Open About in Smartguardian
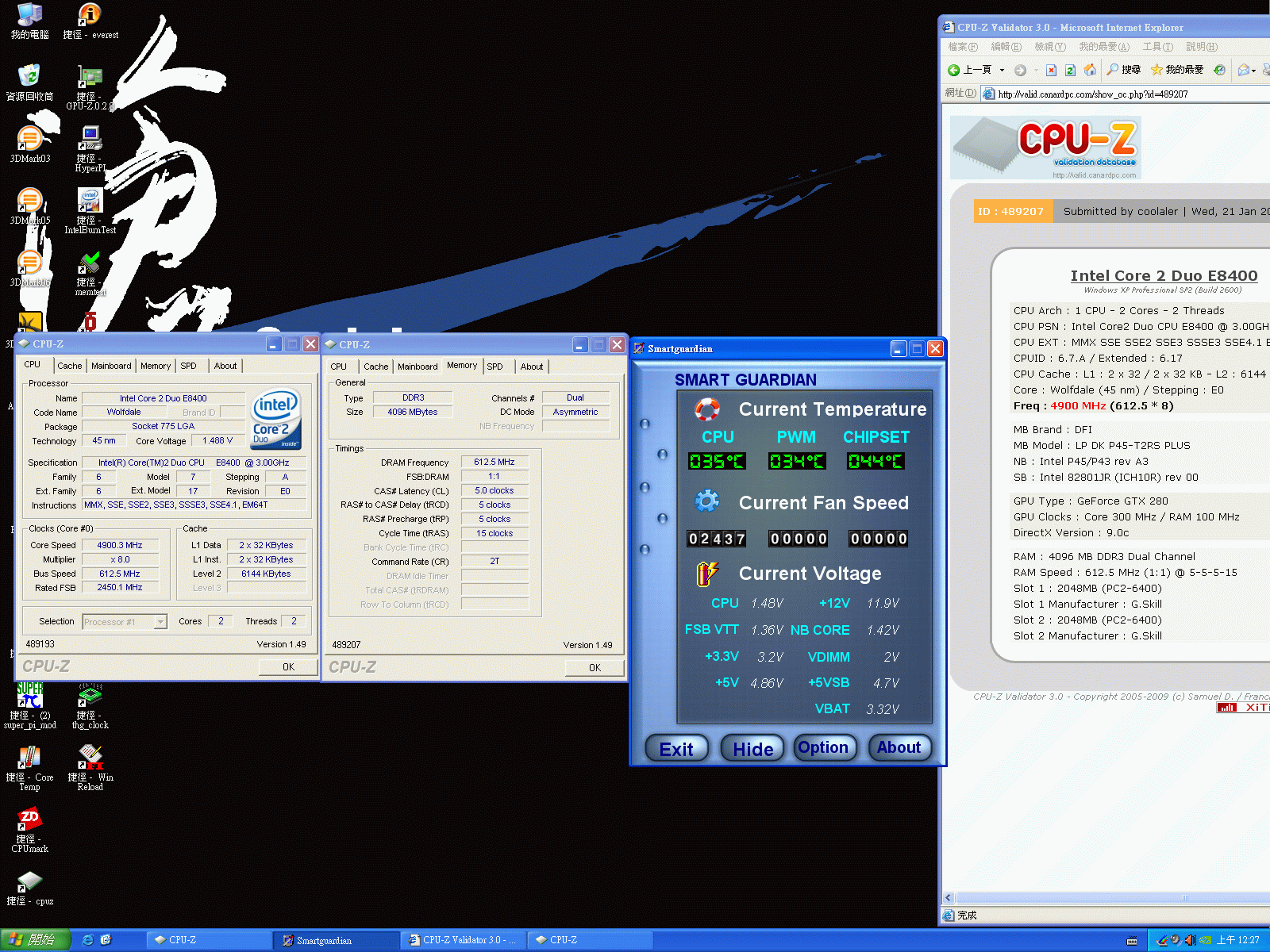Screen dimensions: 1270x952 coord(899,747)
